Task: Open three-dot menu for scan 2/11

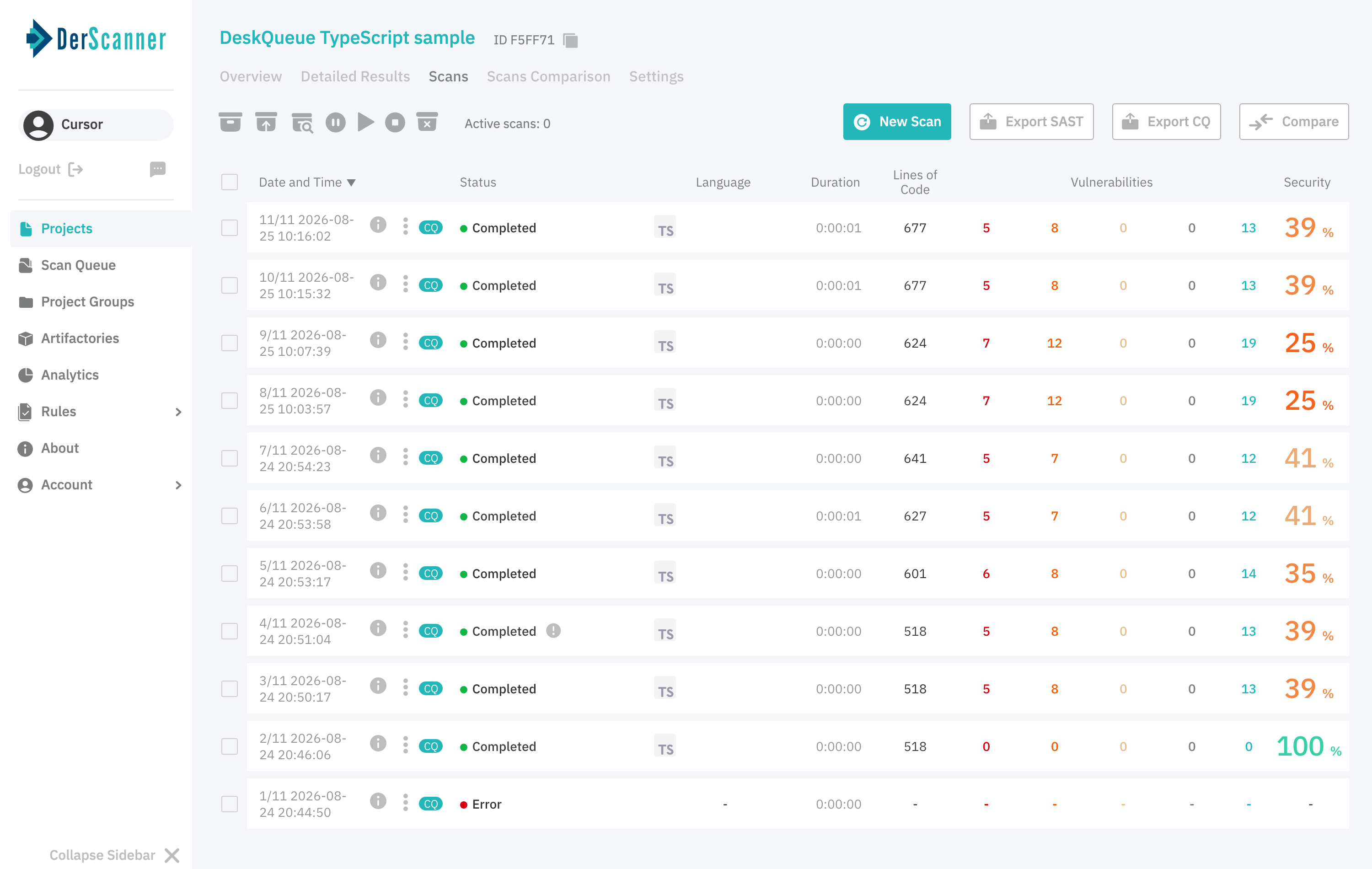Action: click(x=406, y=745)
